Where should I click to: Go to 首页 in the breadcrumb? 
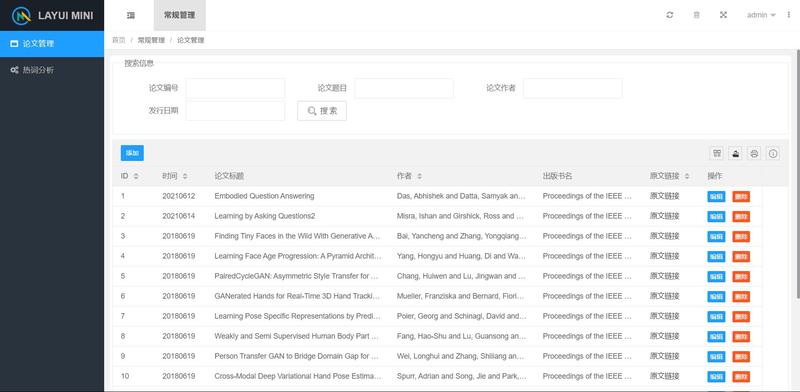119,40
